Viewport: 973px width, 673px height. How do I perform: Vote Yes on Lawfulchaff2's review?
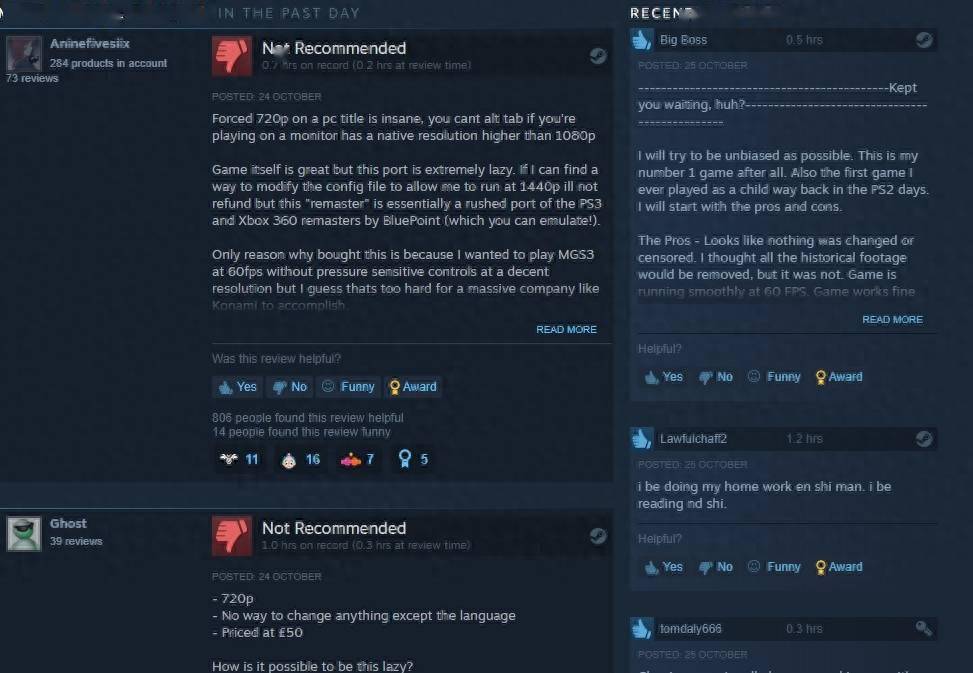[663, 567]
